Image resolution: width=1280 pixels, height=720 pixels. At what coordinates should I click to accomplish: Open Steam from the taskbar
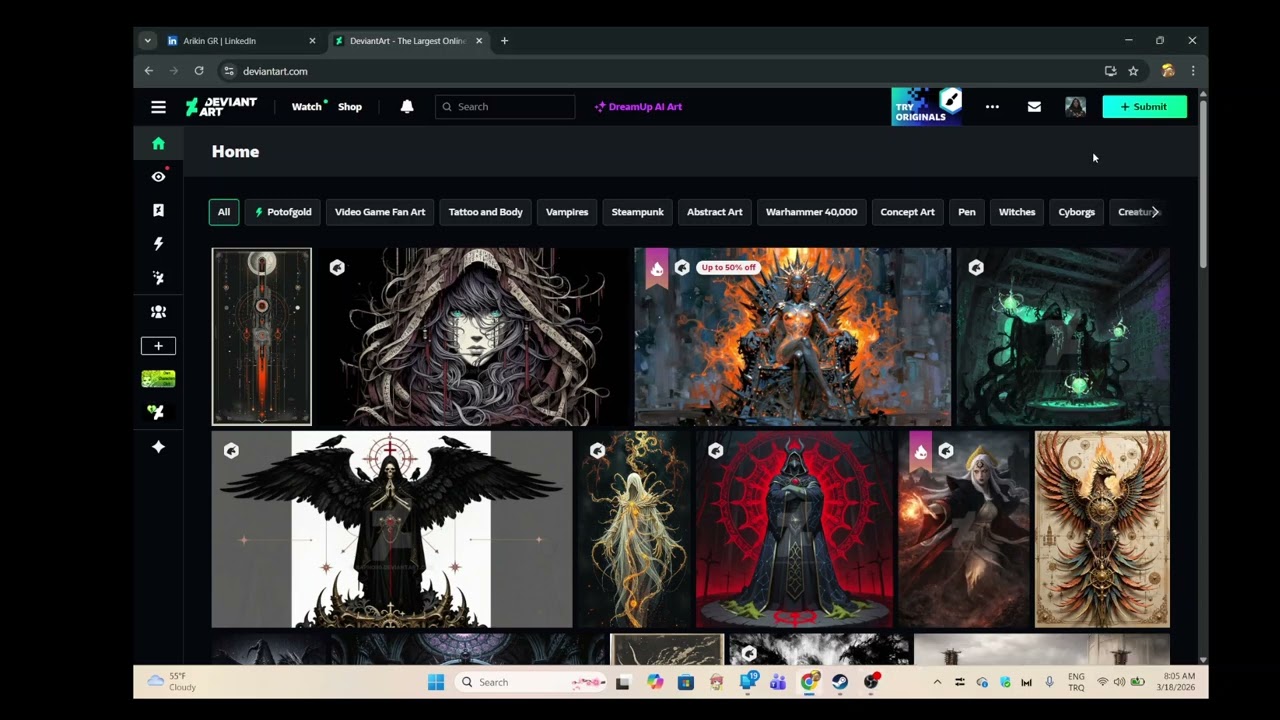point(841,682)
